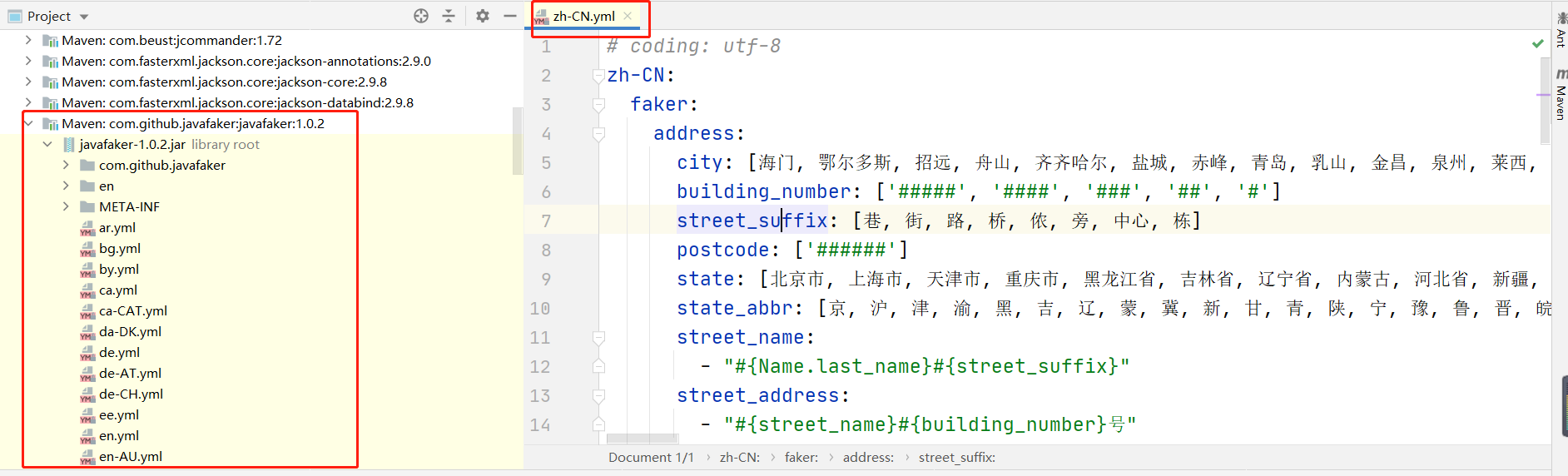The image size is (1568, 476).
Task: Fold the street_name block at line 11
Action: (x=598, y=338)
